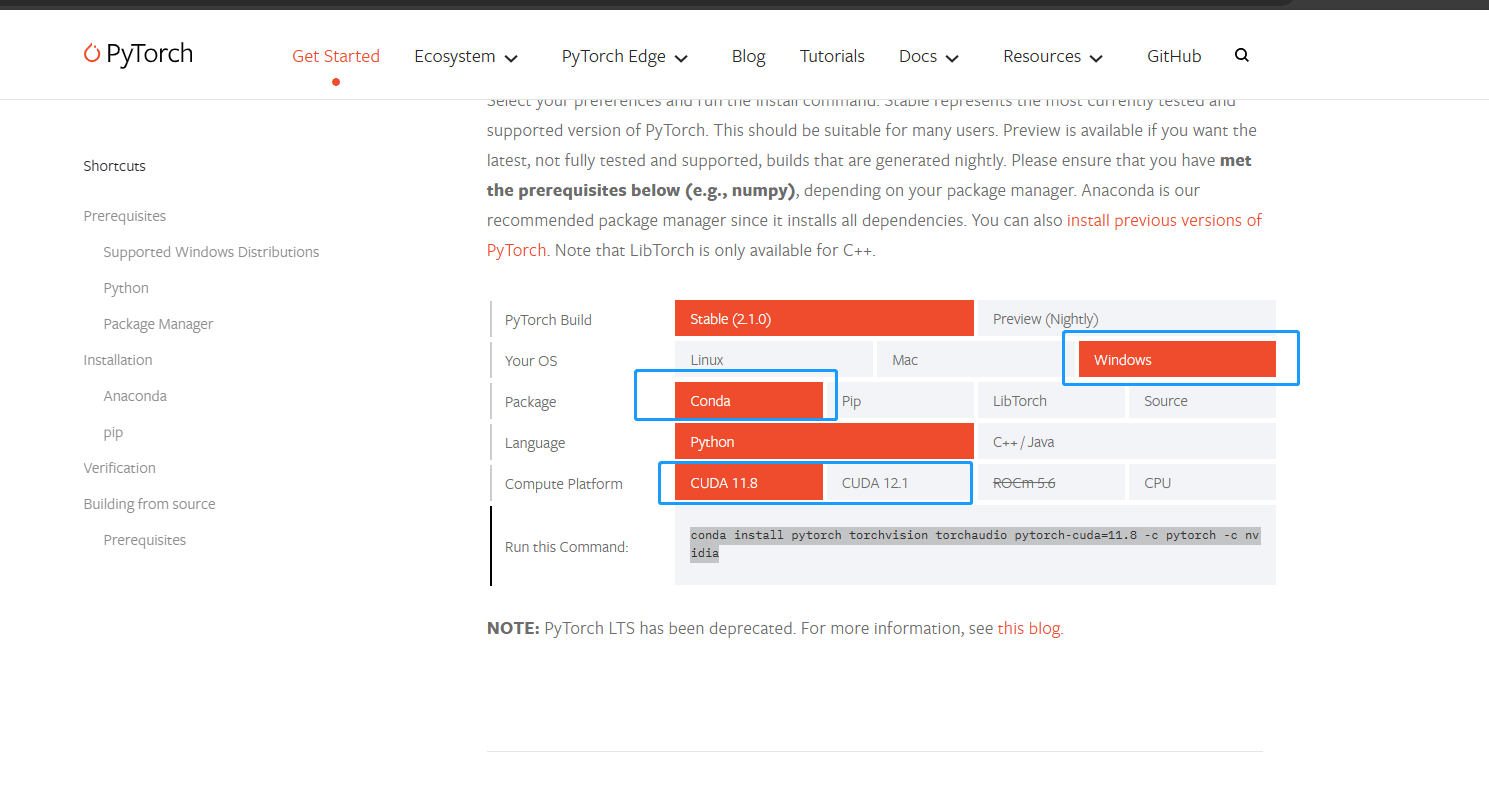The image size is (1489, 798).
Task: Open the search magnifier icon
Action: tap(1242, 56)
